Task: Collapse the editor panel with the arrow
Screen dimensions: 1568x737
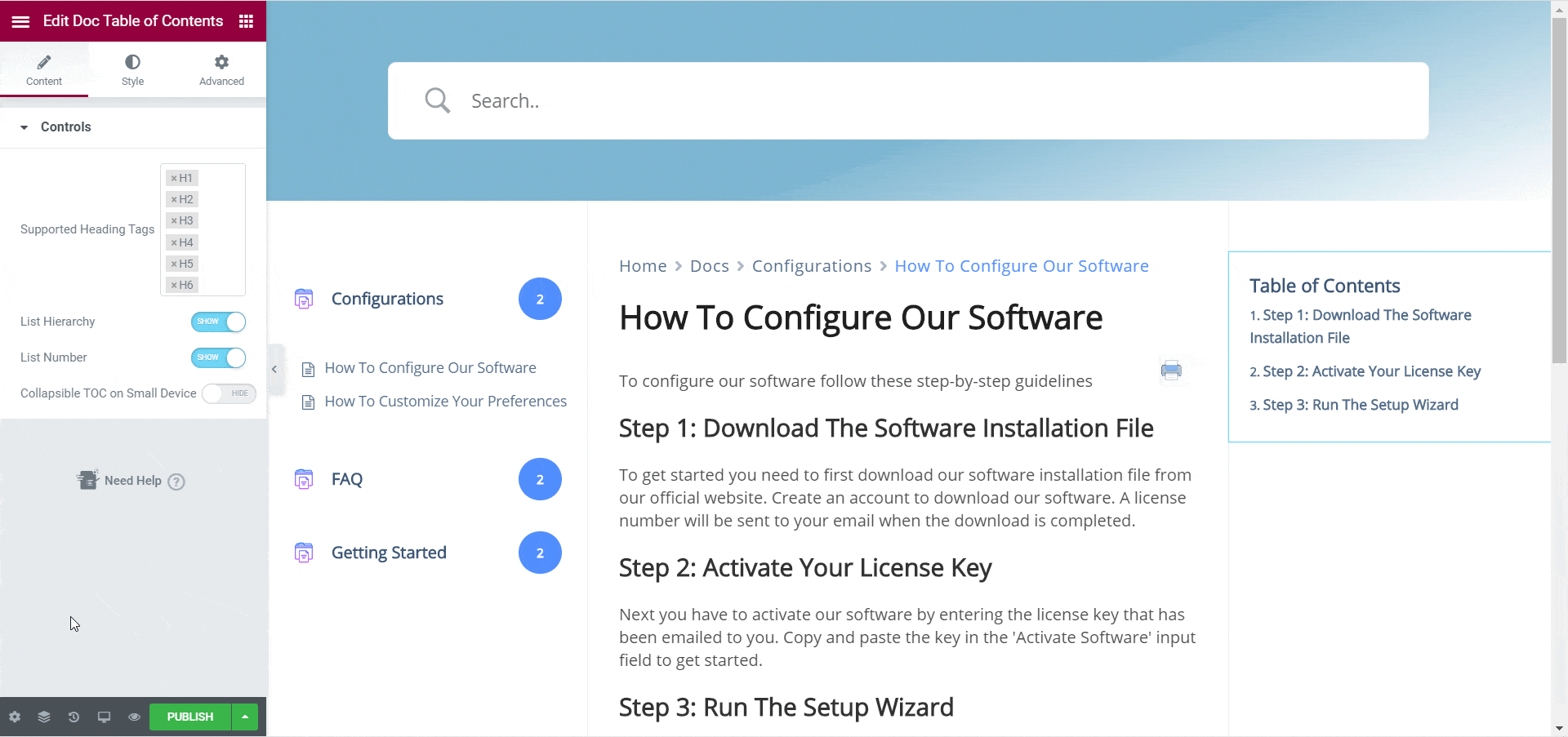Action: pos(274,369)
